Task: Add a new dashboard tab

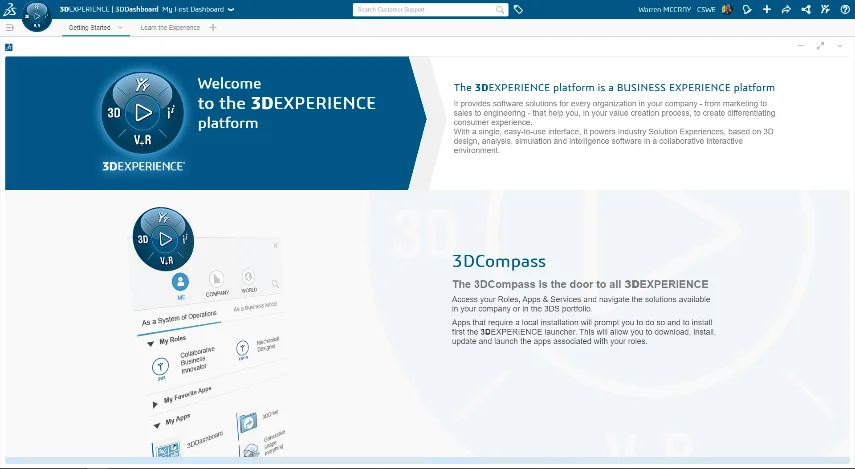Action: pos(213,28)
